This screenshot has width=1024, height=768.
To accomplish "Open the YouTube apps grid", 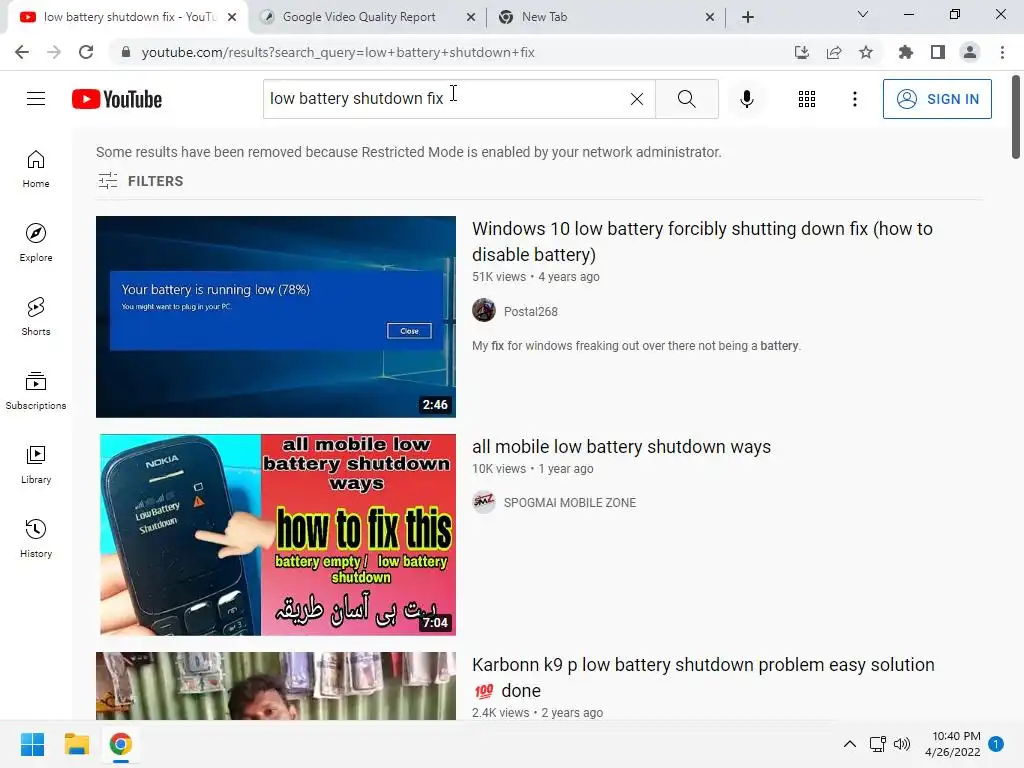I will pyautogui.click(x=807, y=99).
